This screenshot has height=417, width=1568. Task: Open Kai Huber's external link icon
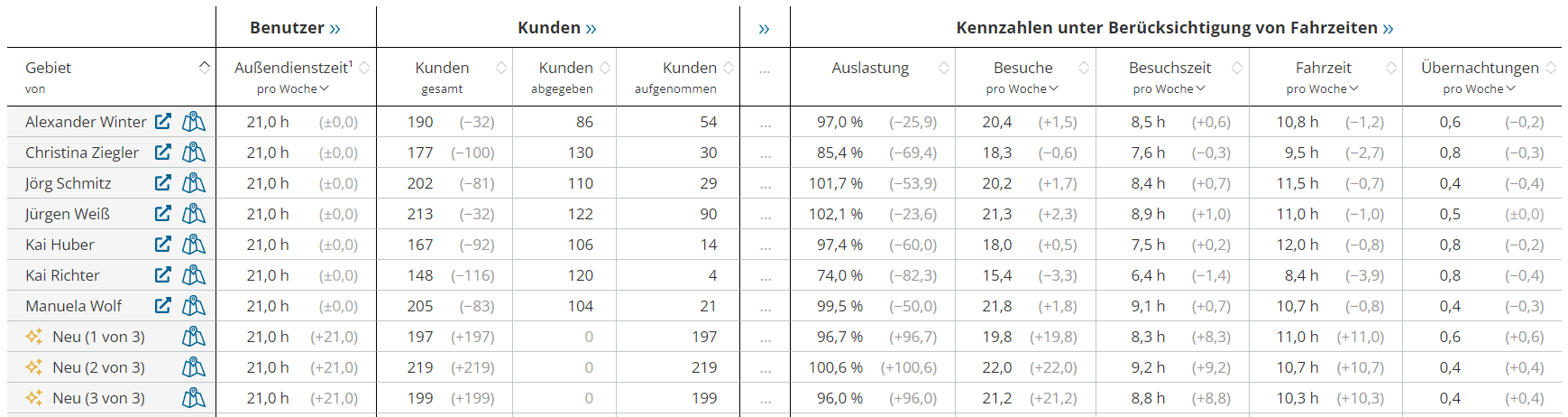click(163, 245)
